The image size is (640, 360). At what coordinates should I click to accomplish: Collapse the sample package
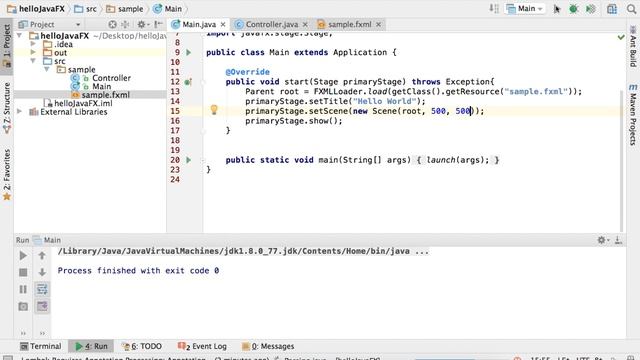pos(47,69)
